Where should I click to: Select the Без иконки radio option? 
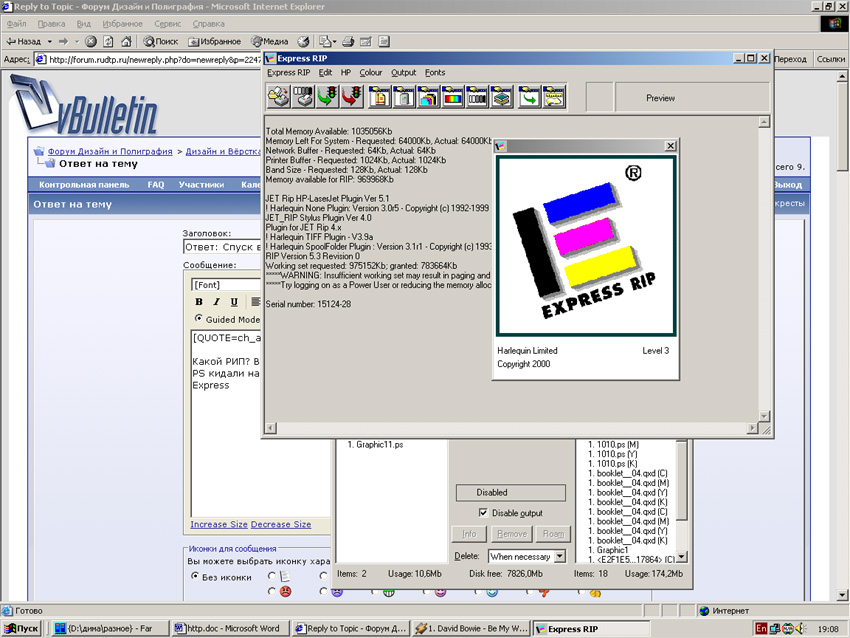pyautogui.click(x=195, y=576)
